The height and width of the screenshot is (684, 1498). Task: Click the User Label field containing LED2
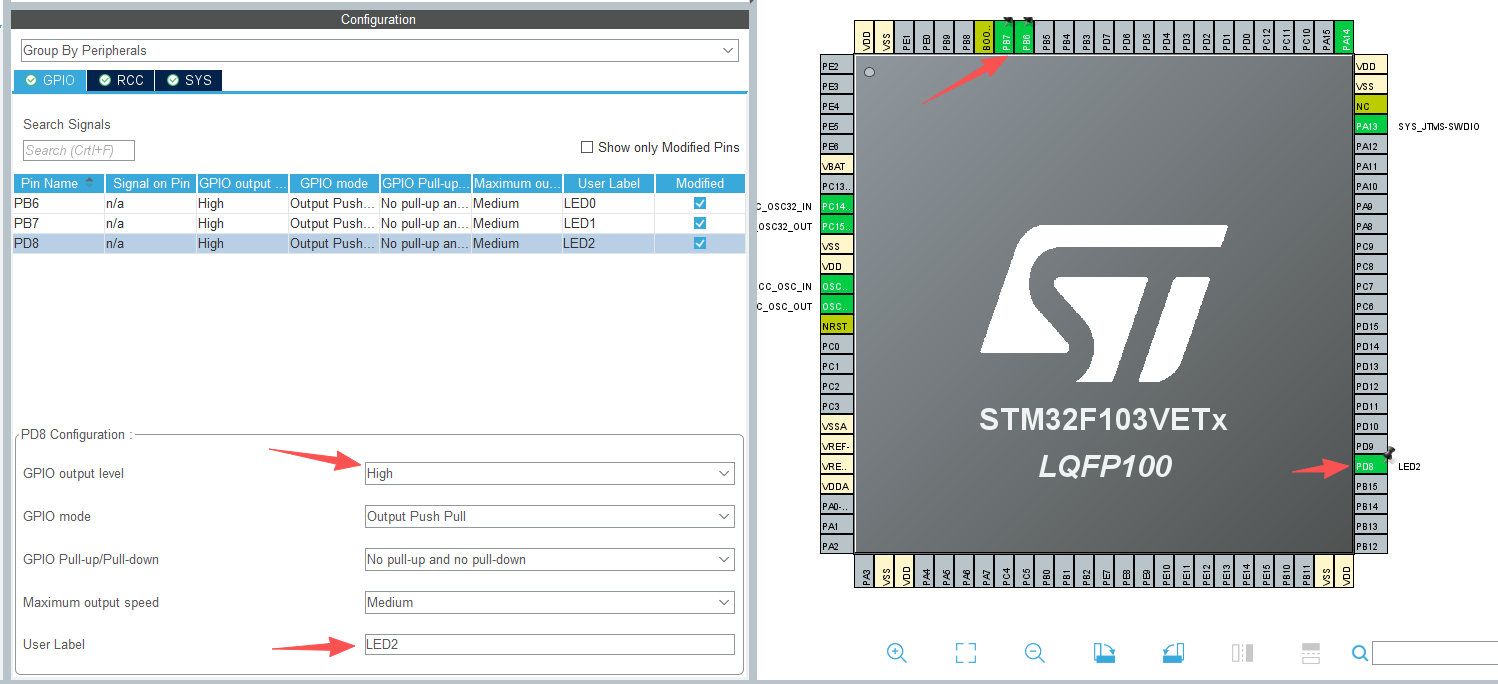550,644
